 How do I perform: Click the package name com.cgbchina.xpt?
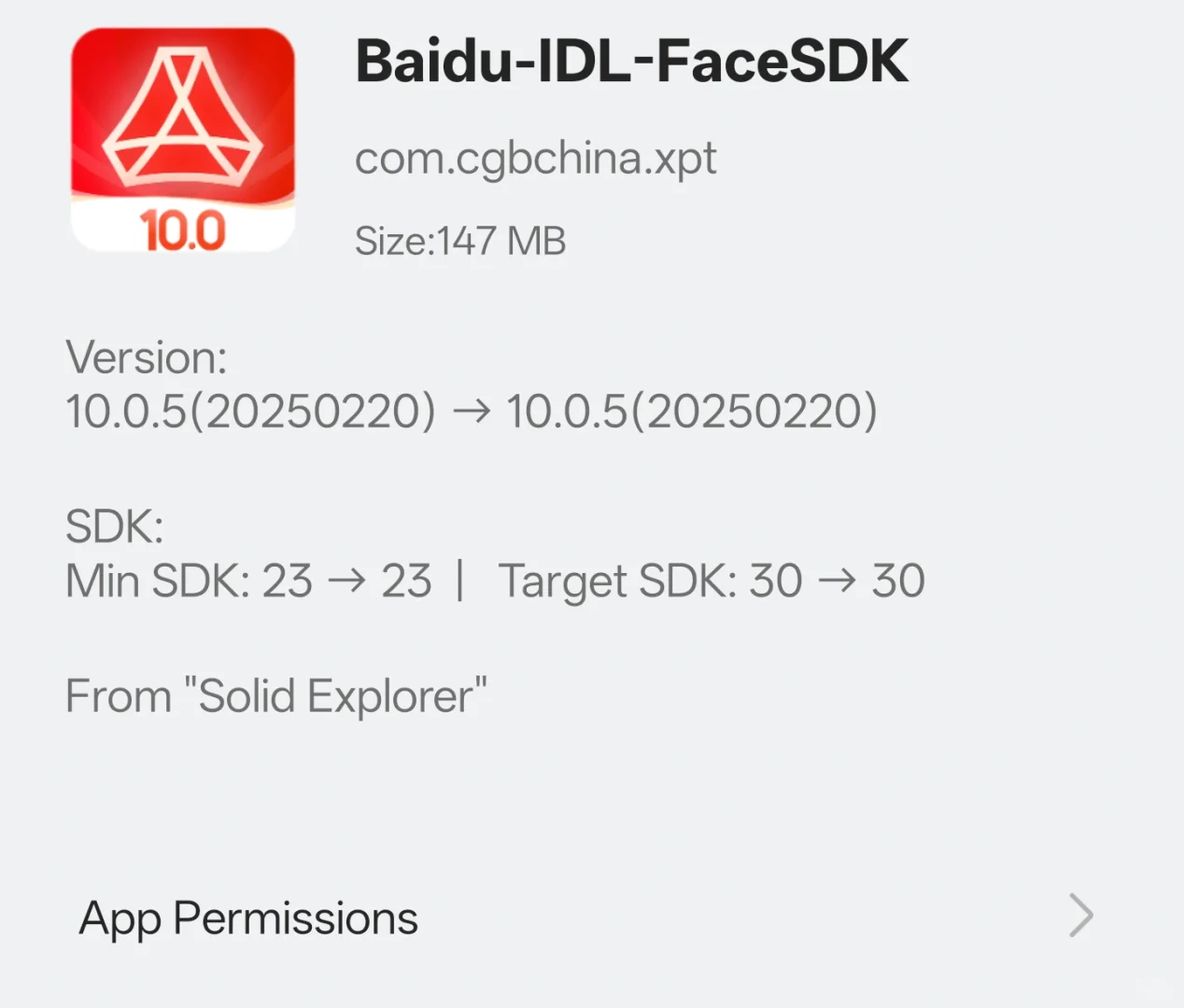tap(535, 159)
